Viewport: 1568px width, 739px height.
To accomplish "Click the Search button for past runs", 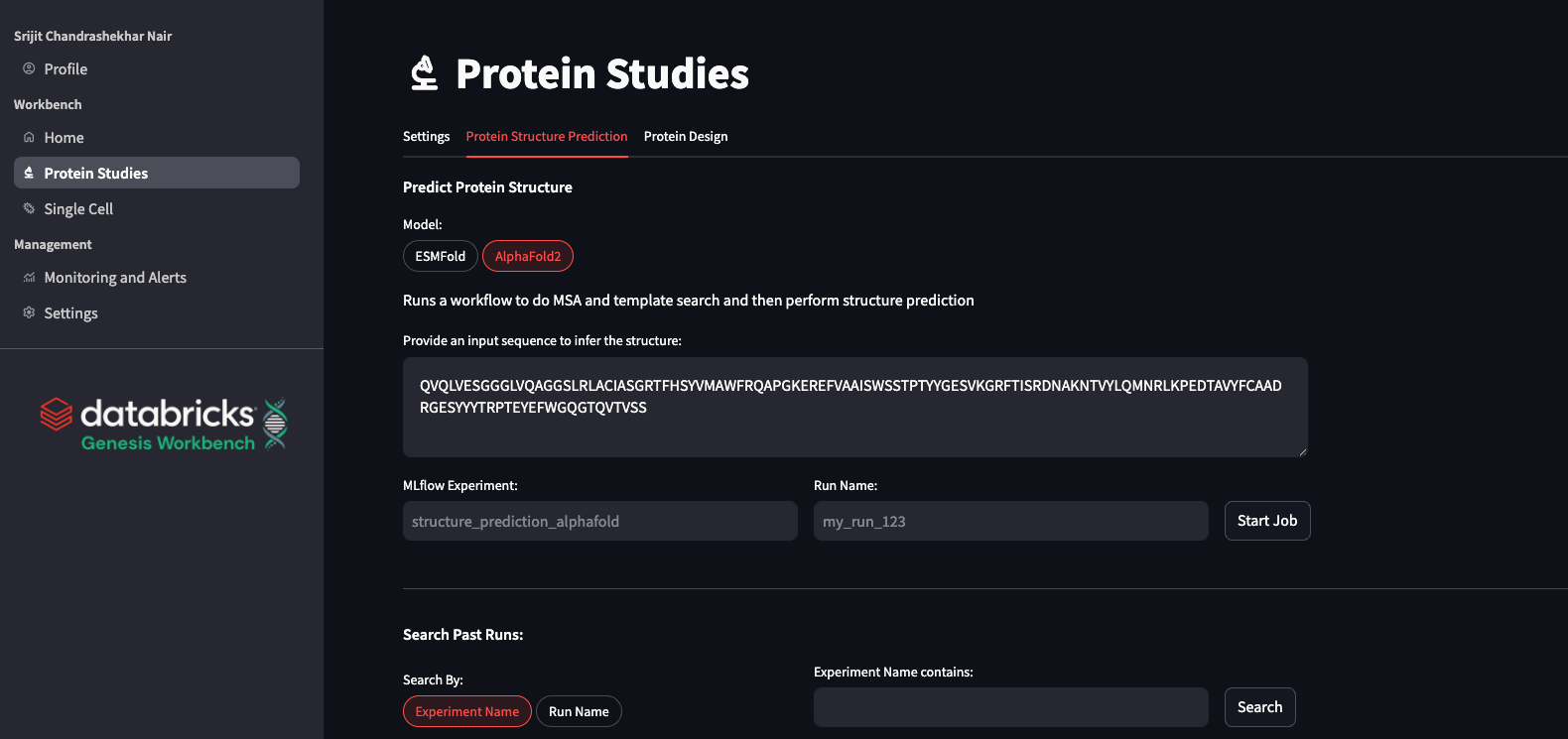I will point(1259,707).
